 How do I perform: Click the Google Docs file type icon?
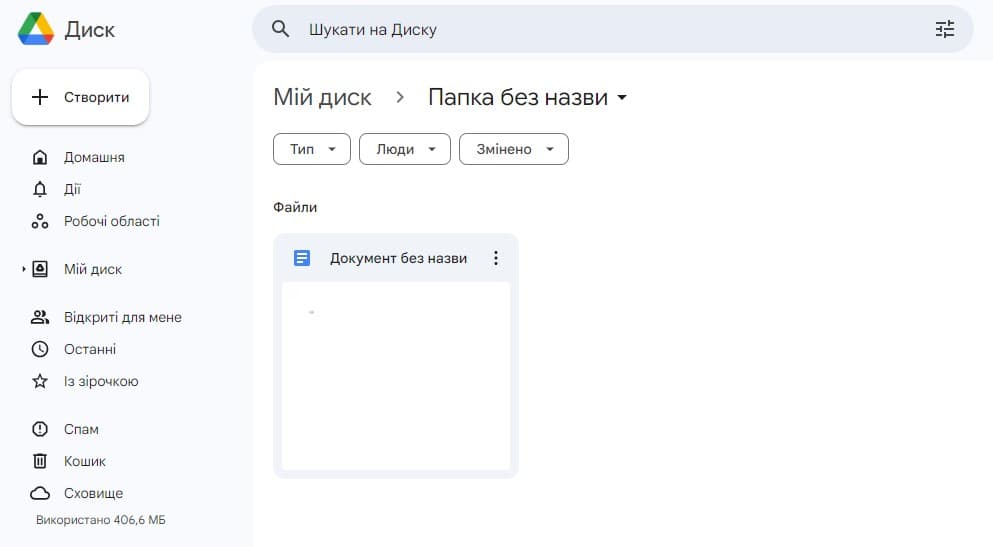(x=302, y=258)
